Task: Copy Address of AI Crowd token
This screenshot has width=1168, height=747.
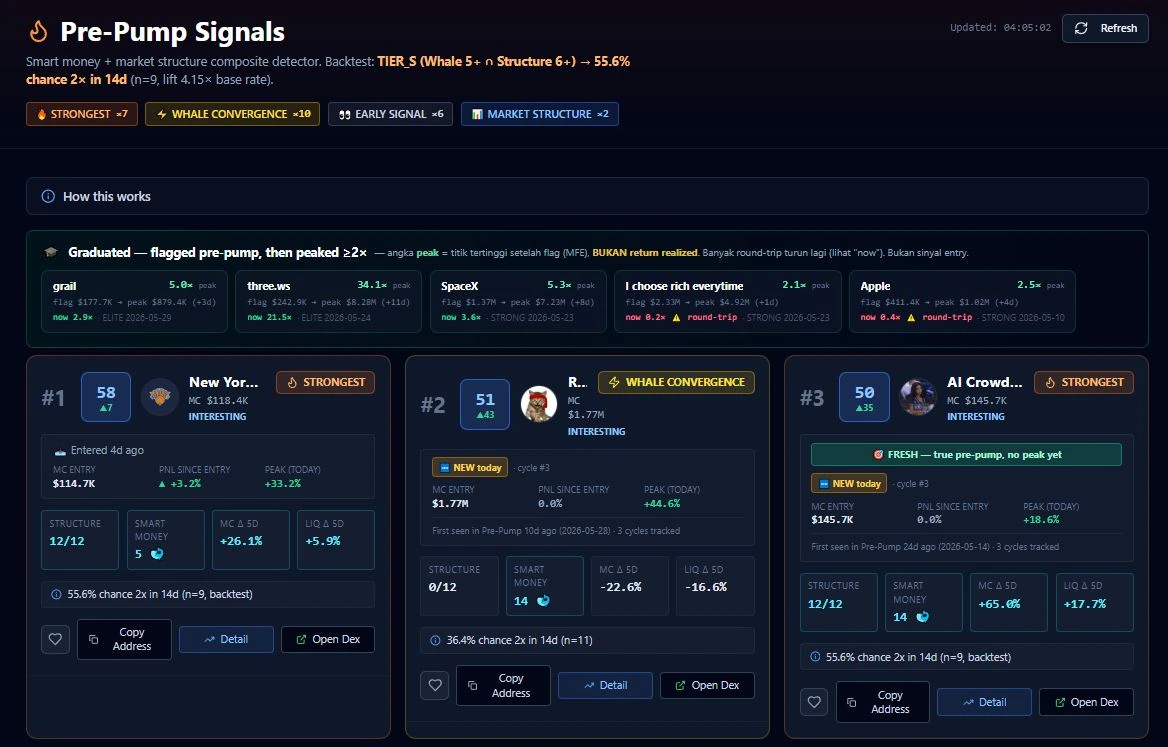Action: pyautogui.click(x=883, y=702)
